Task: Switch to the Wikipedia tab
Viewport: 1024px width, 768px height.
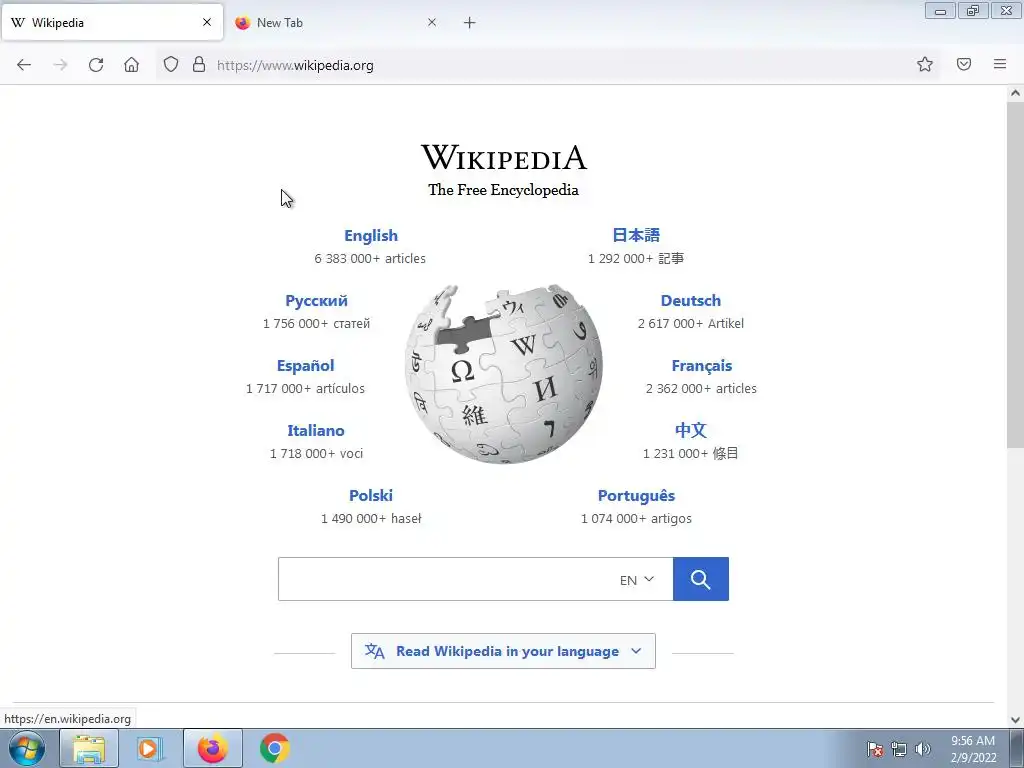Action: click(112, 22)
